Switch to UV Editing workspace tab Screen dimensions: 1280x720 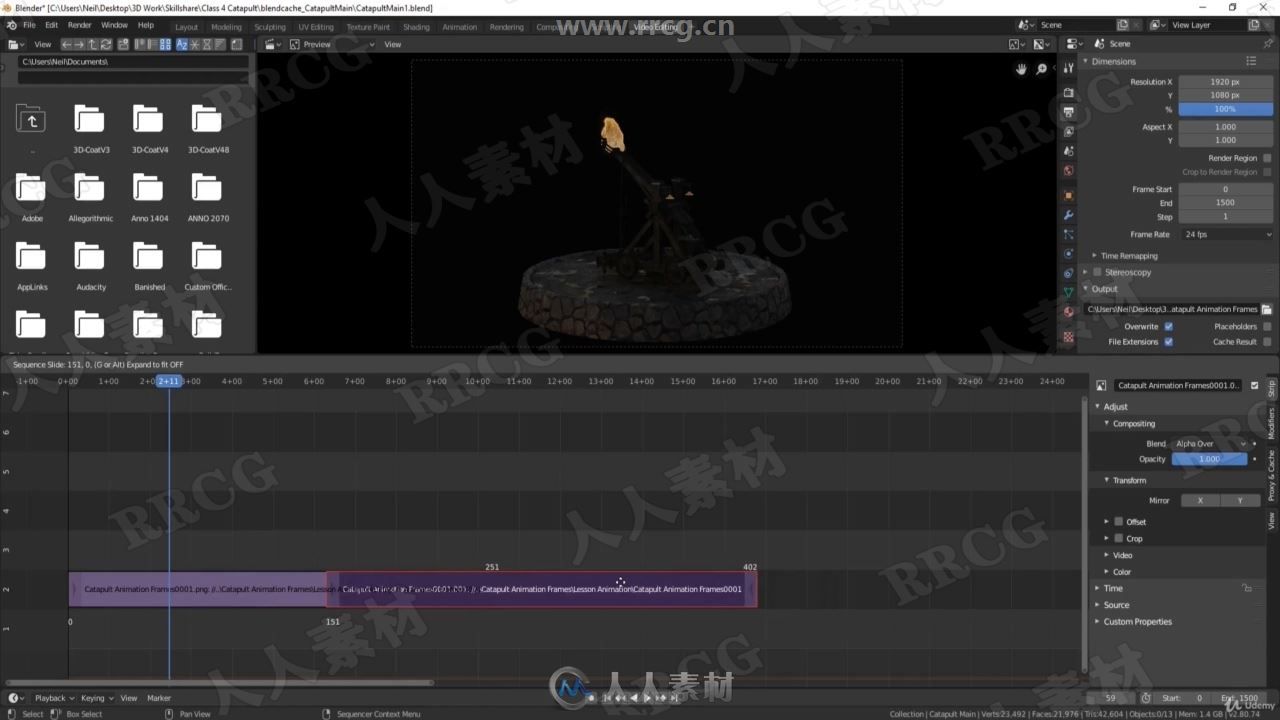coord(316,27)
